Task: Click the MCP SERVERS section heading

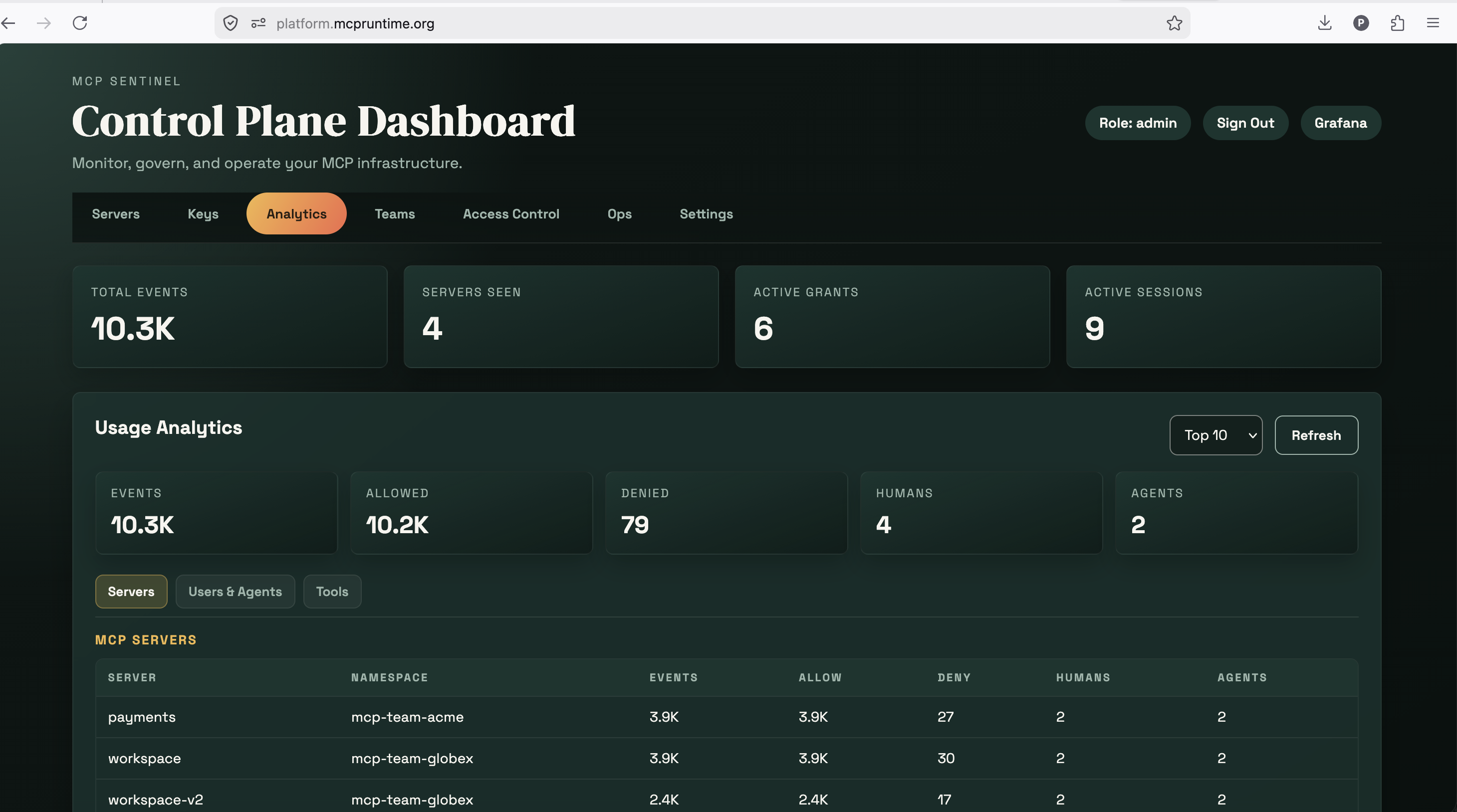Action: (145, 640)
